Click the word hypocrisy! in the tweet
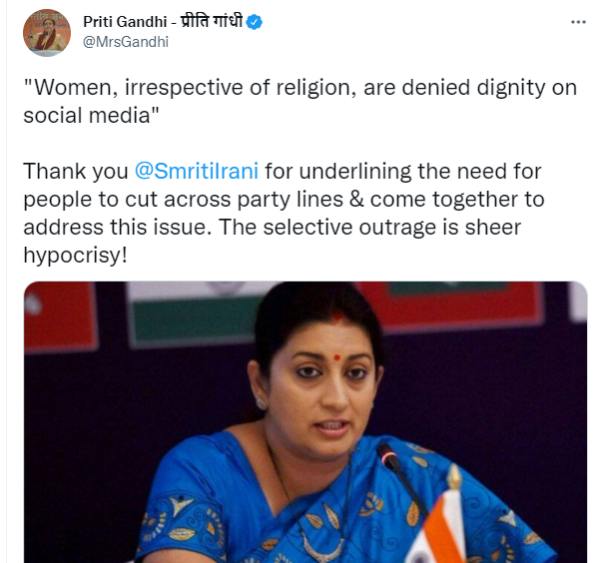The width and height of the screenshot is (600, 563). (75, 255)
